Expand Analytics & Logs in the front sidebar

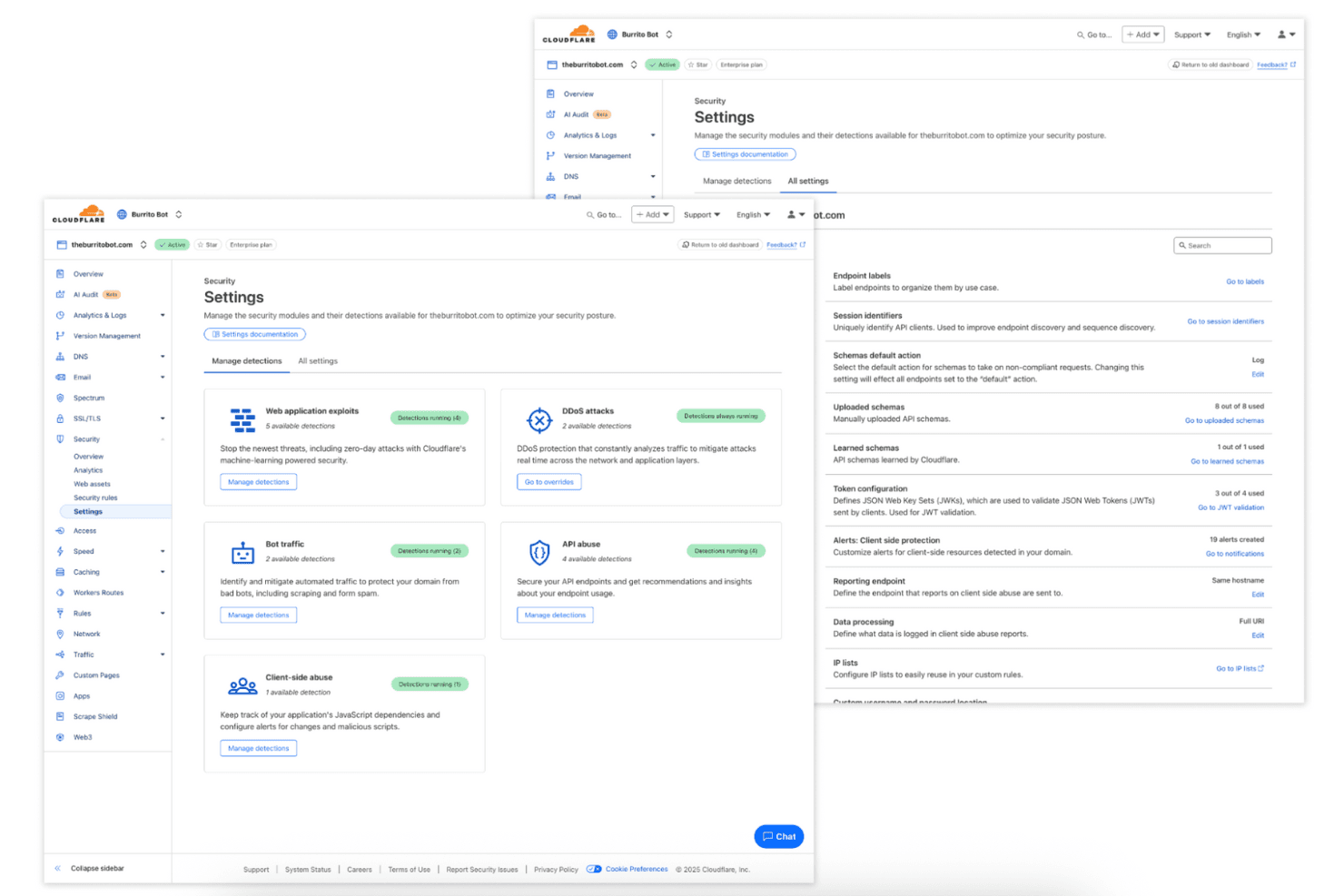click(163, 315)
